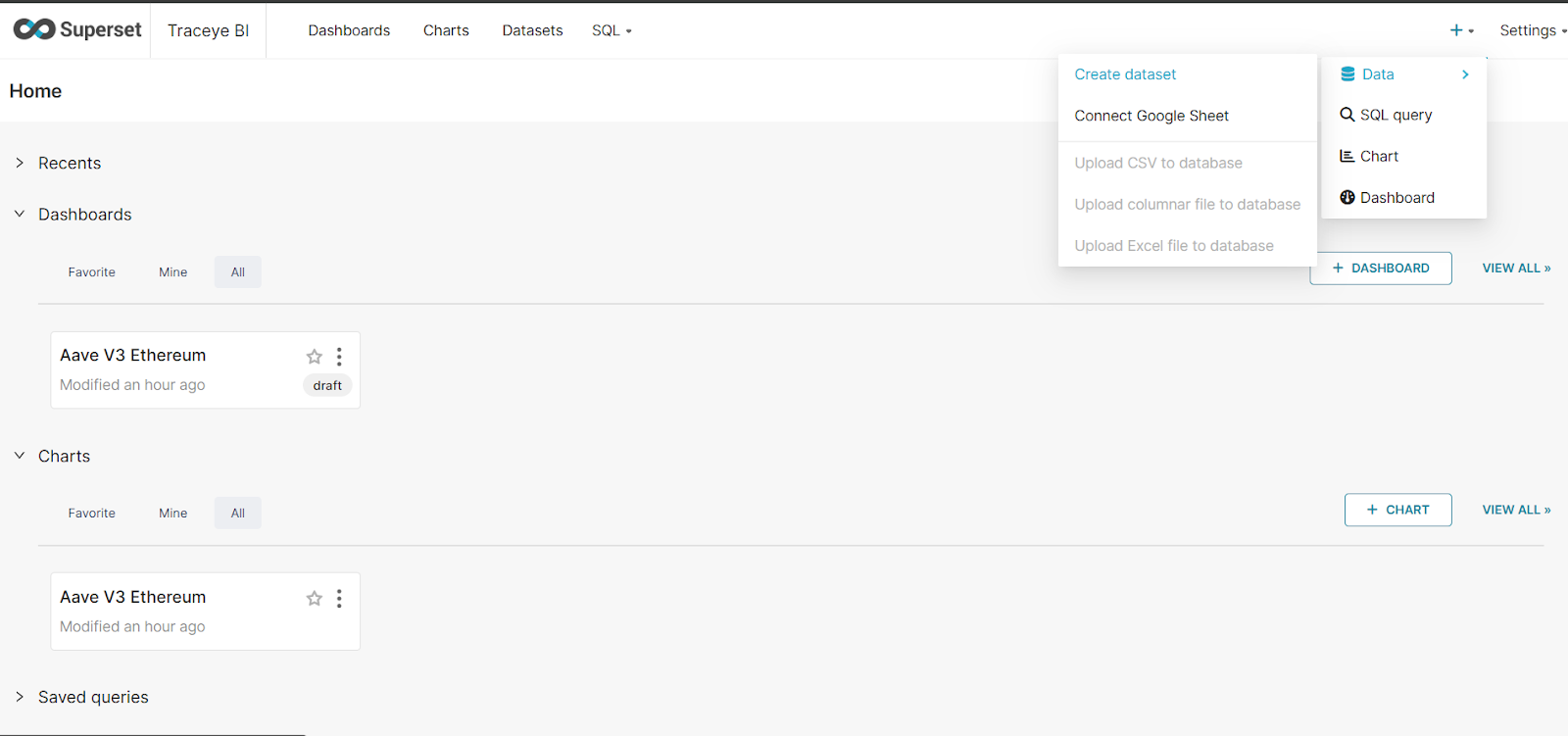Collapse the Dashboards section
Viewport: 1568px width, 736px height.
[20, 214]
